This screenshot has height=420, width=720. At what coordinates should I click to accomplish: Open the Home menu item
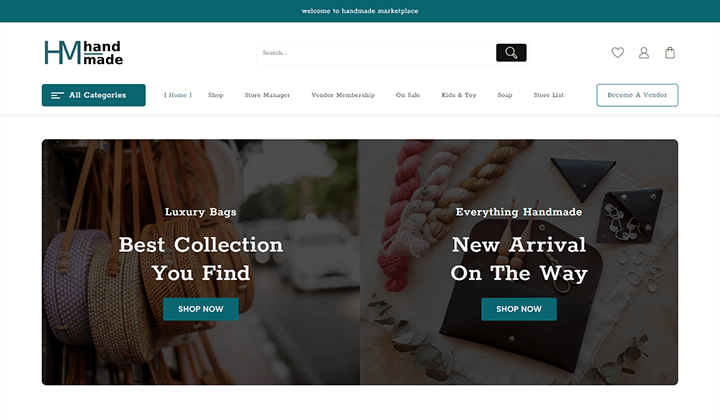[x=178, y=95]
